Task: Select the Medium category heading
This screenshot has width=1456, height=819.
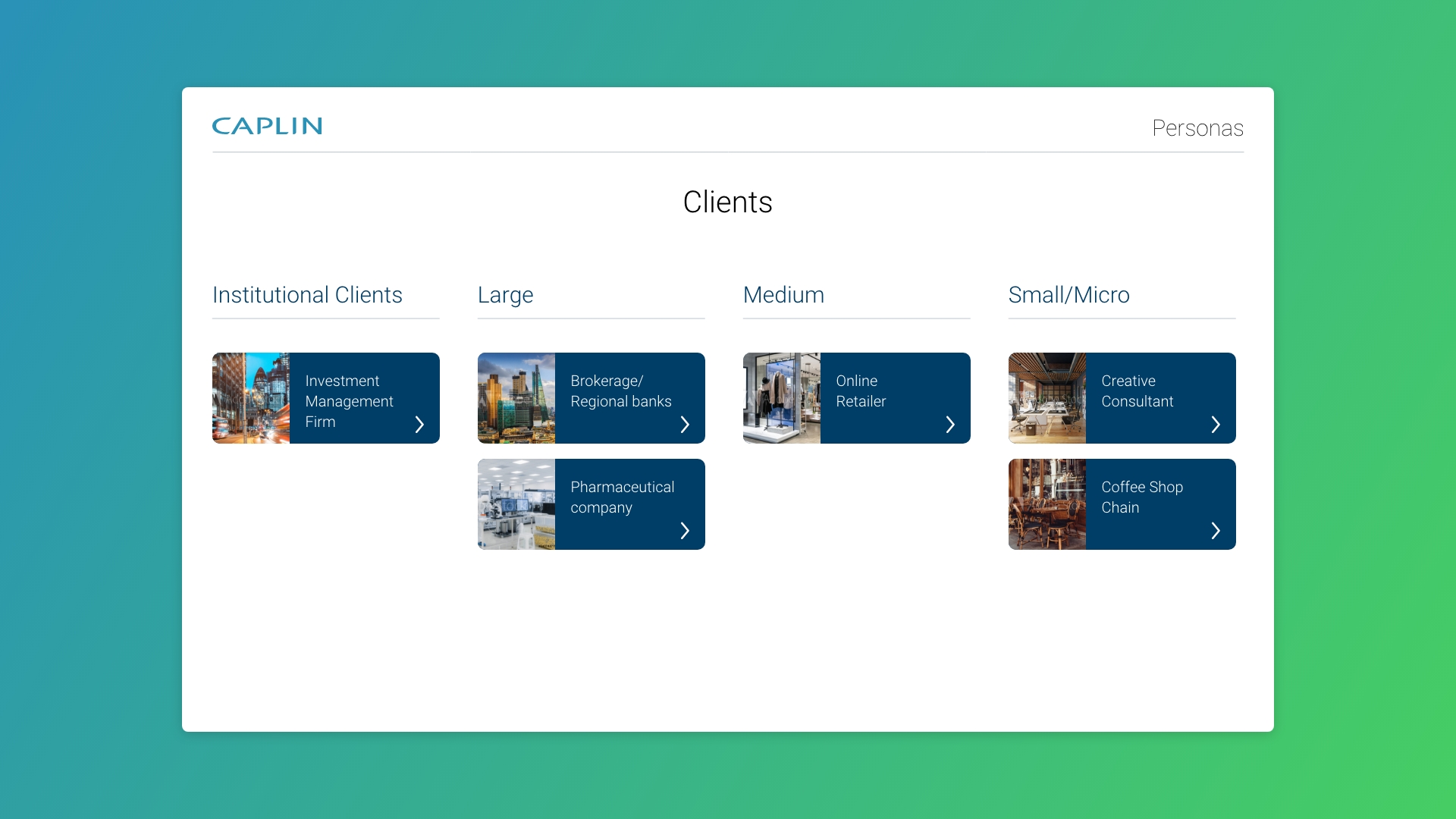Action: coord(783,295)
